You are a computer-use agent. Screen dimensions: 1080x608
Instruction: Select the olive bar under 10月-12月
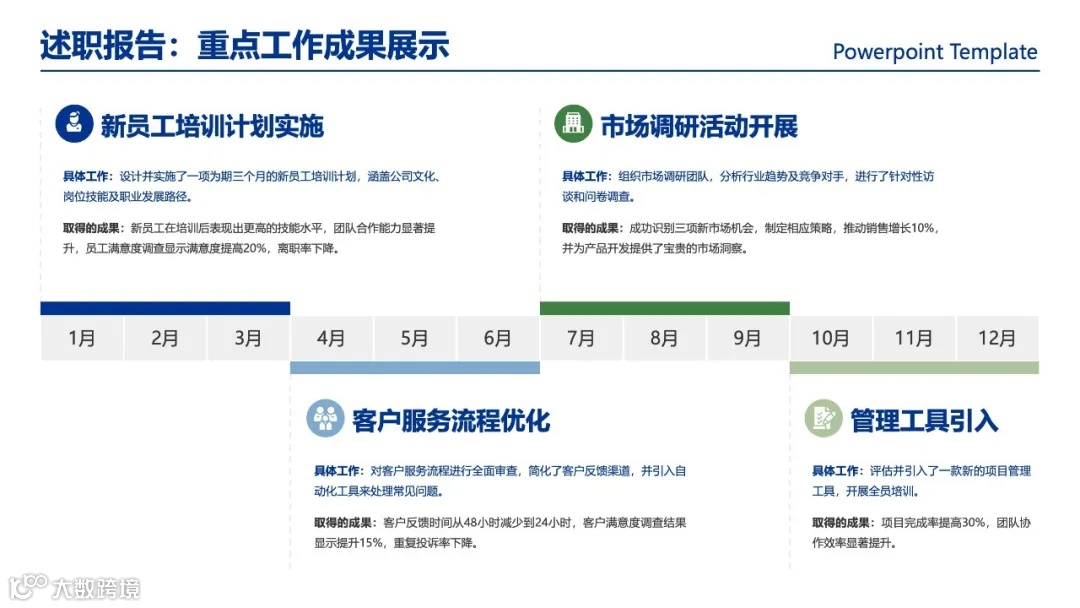913,368
